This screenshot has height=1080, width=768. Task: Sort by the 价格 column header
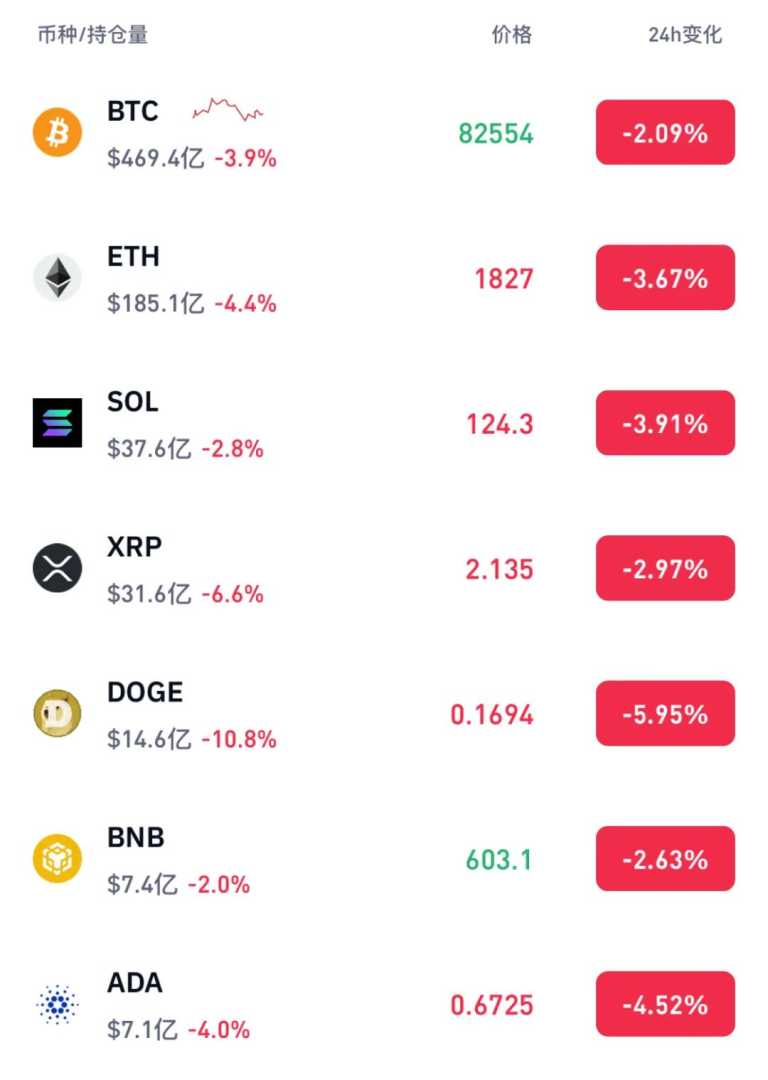pos(512,35)
